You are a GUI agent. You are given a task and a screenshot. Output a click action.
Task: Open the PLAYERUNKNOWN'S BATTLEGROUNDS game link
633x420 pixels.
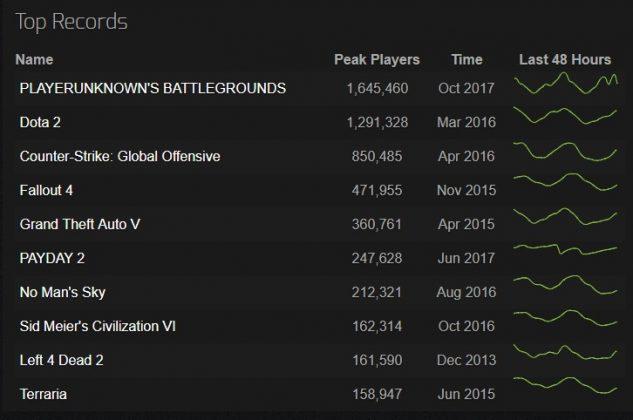pos(153,88)
